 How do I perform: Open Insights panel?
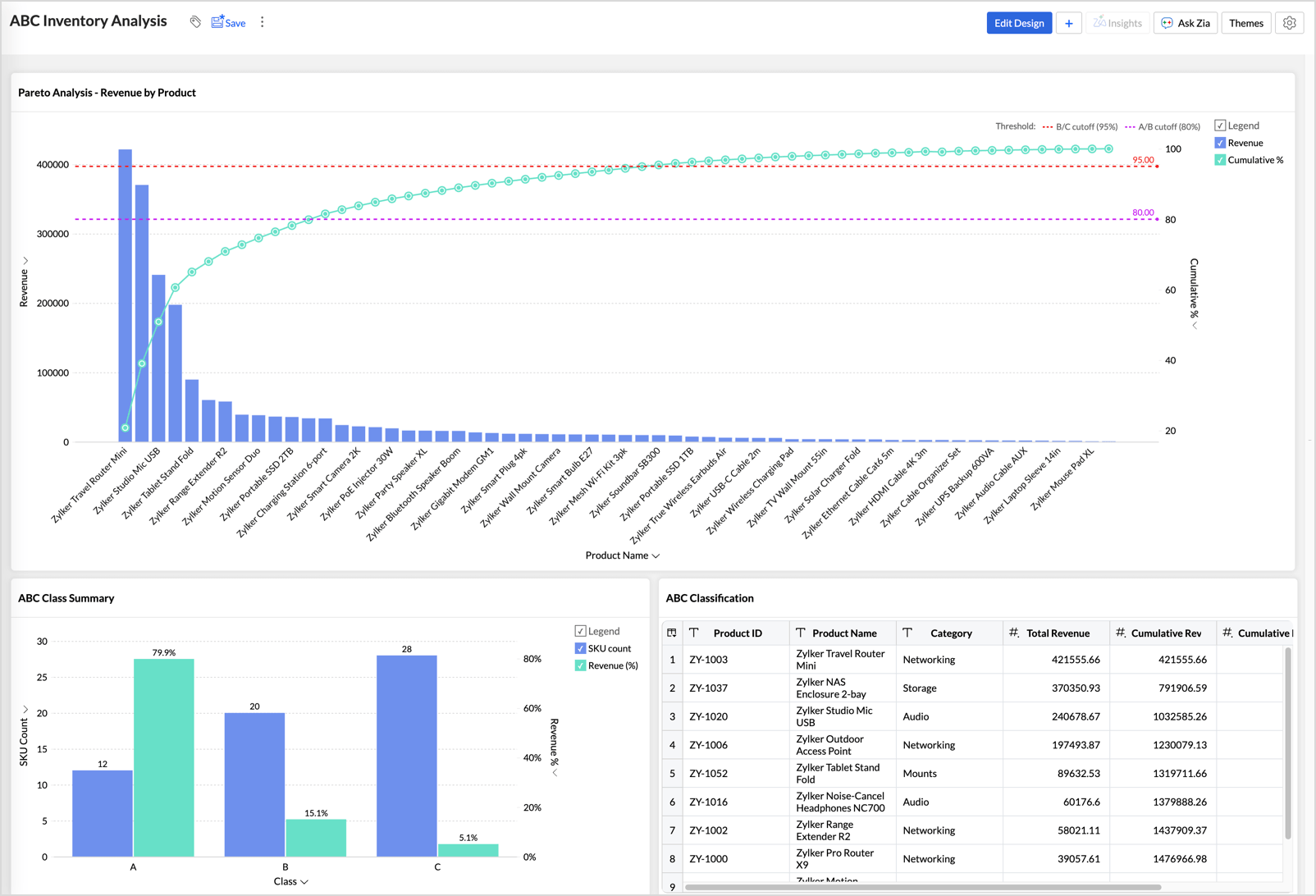(x=1117, y=23)
